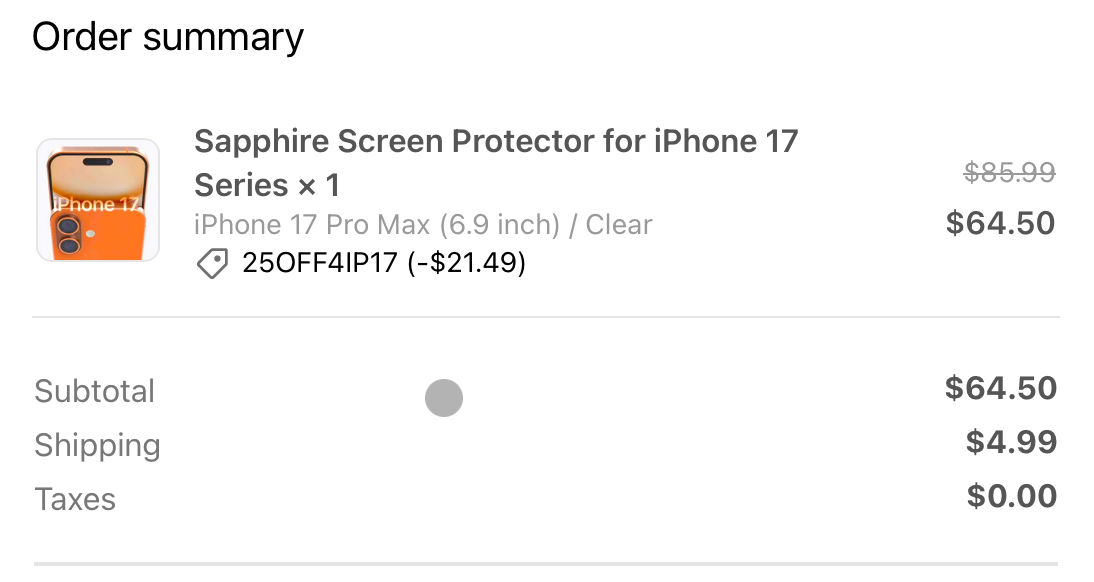The image size is (1094, 582).
Task: Click the -$21.49 discount amount
Action: [x=467, y=264]
